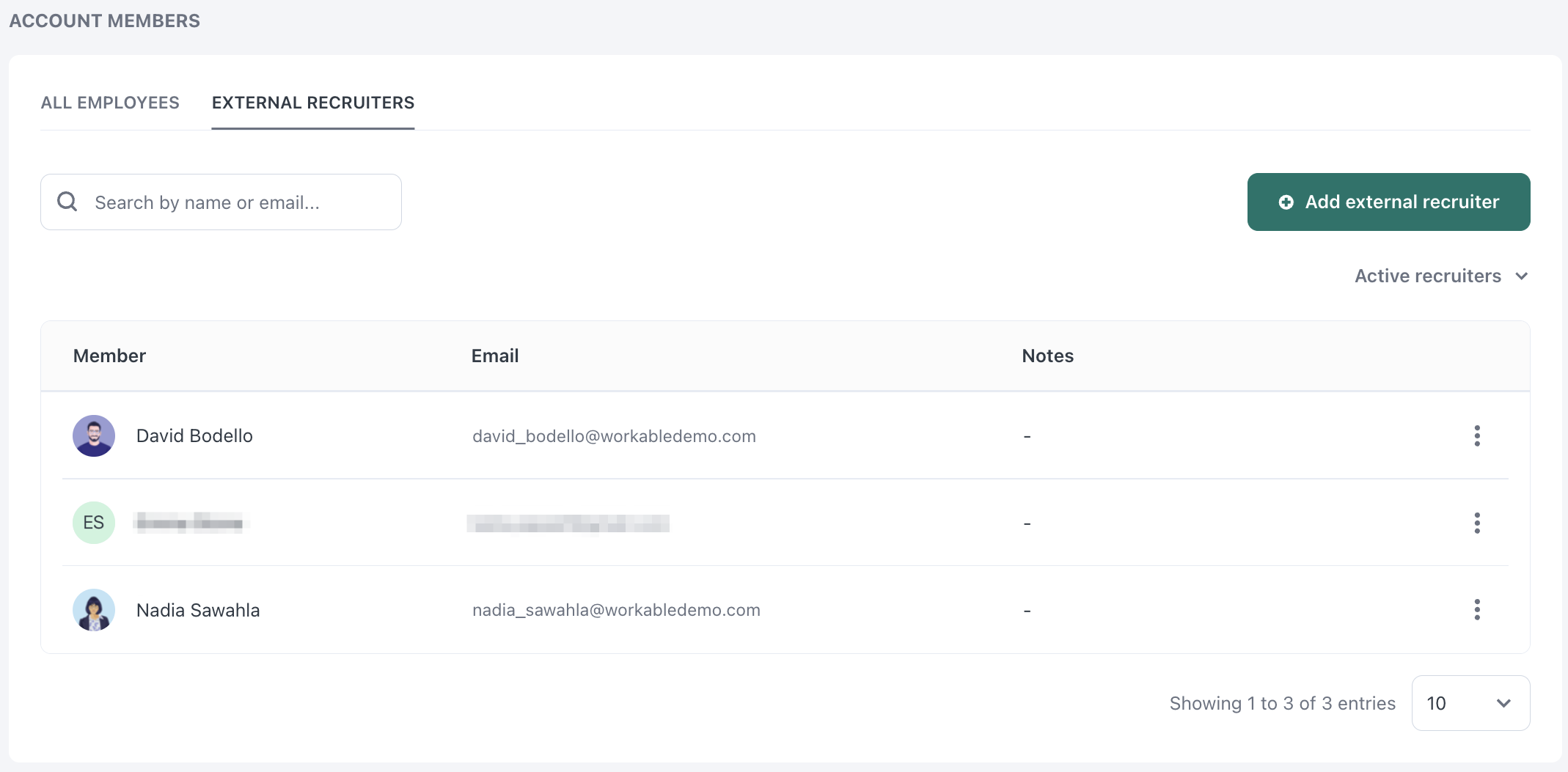Open the entries-per-page dropdown showing 10
The width and height of the screenshot is (1568, 772).
pyautogui.click(x=1470, y=703)
